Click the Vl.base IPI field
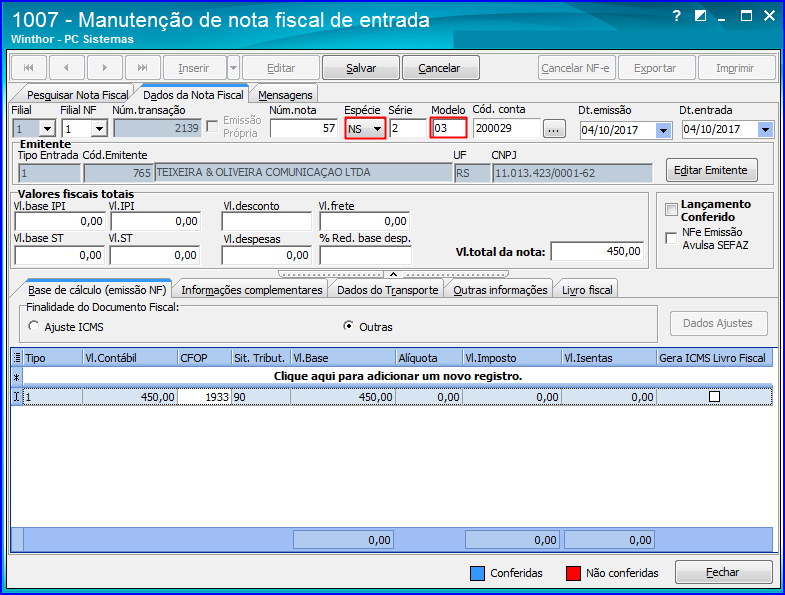Image resolution: width=785 pixels, height=595 pixels. (60, 221)
